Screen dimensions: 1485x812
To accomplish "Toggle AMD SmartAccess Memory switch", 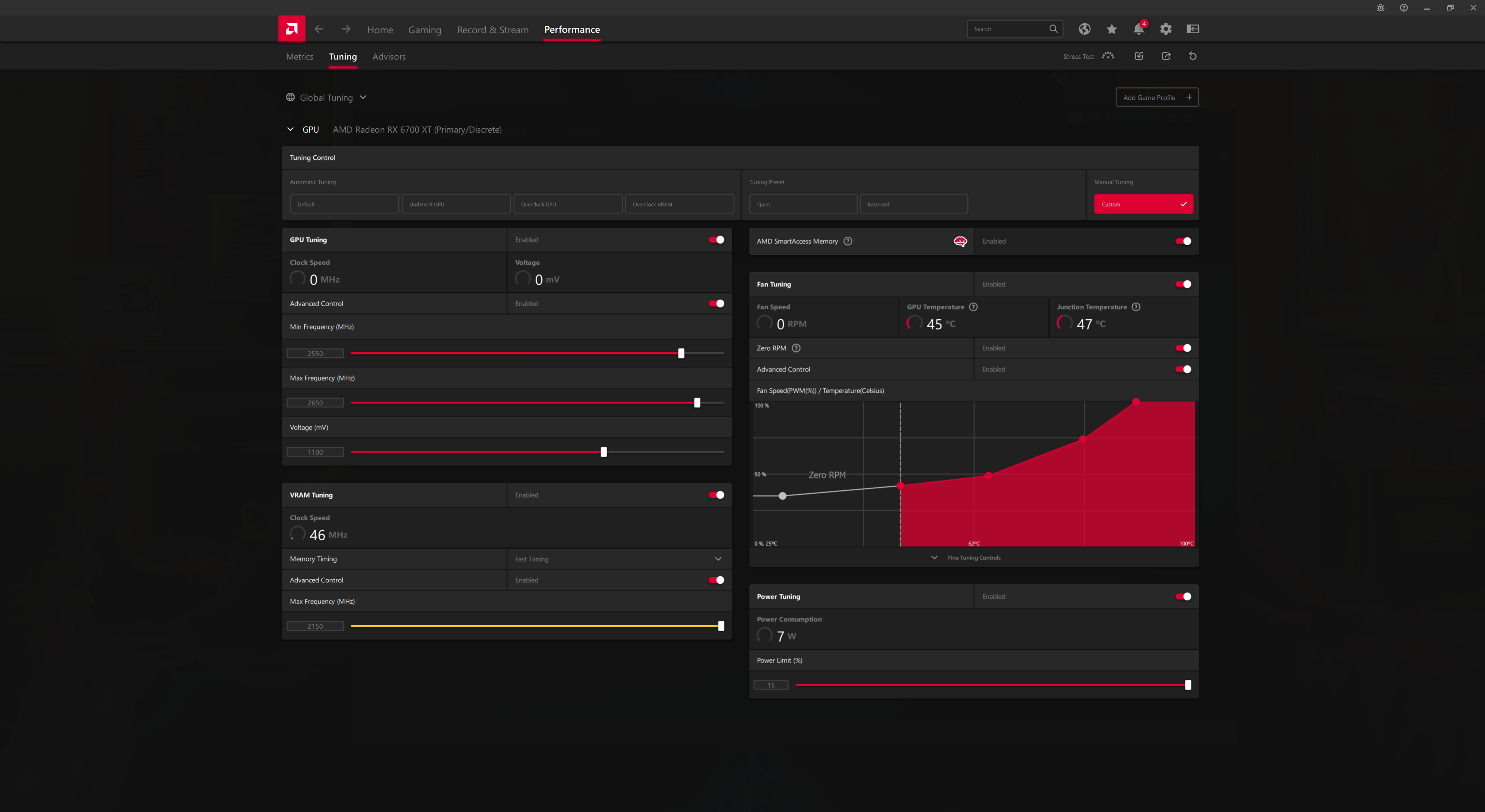I will click(x=1183, y=241).
